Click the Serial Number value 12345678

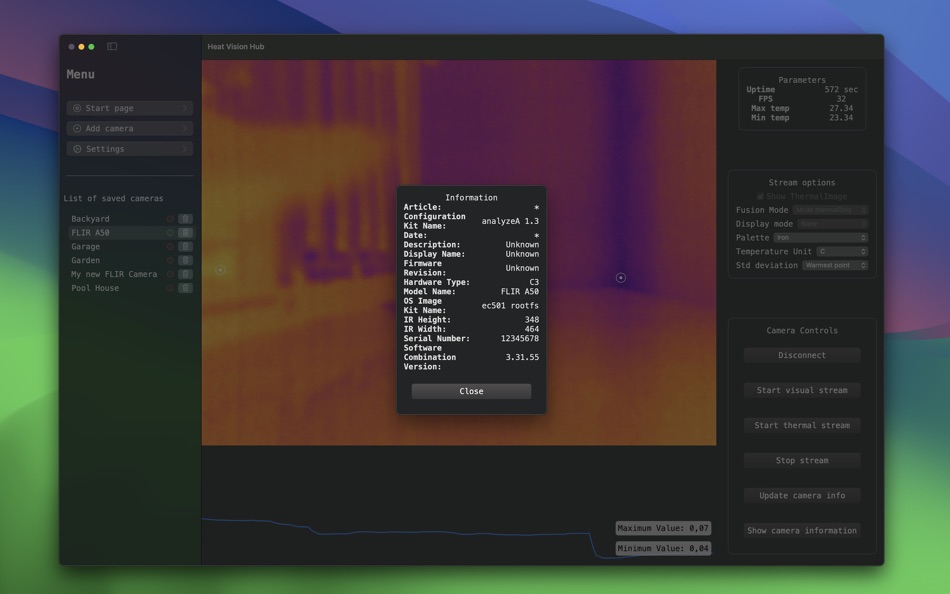click(519, 339)
